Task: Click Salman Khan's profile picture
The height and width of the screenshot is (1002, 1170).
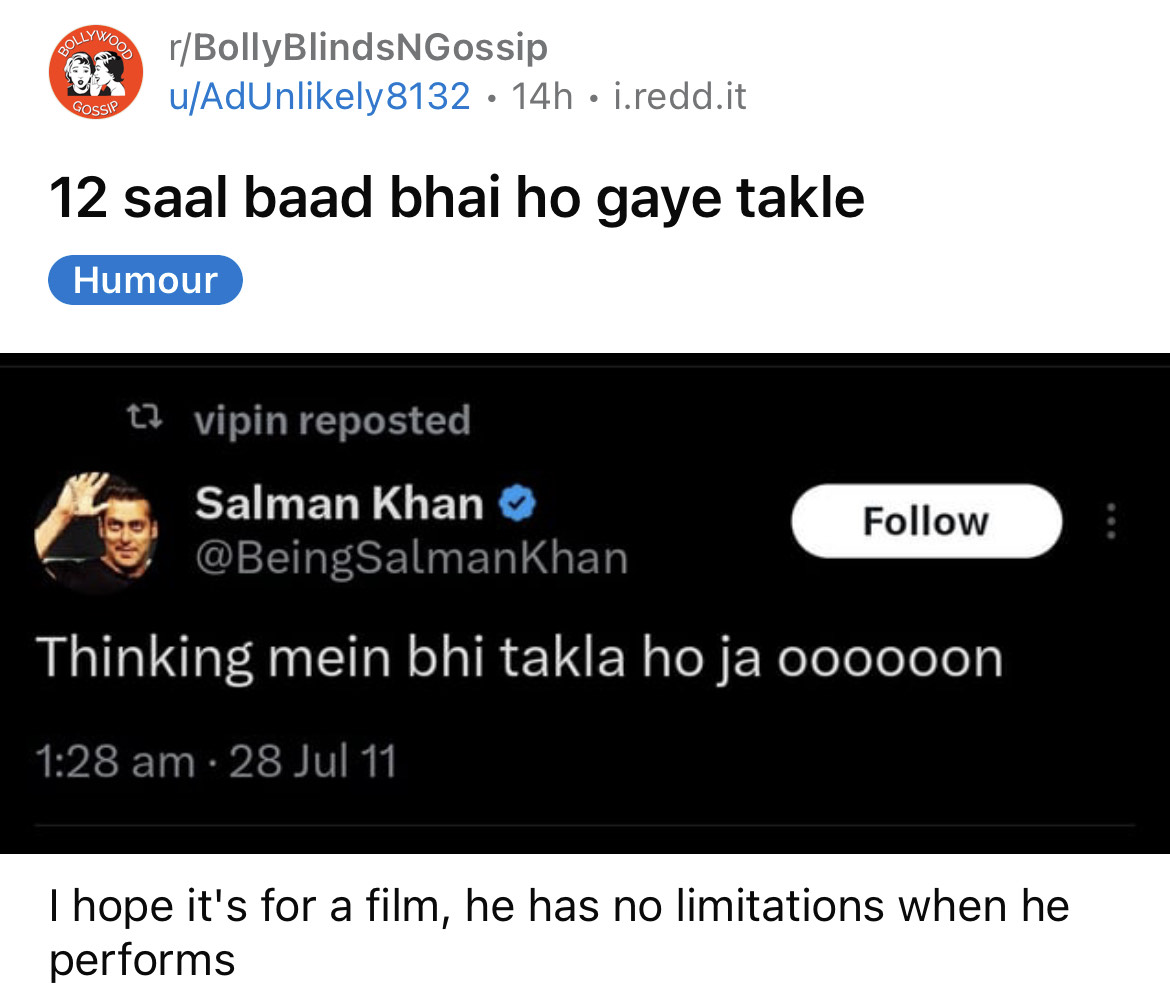Action: tap(98, 528)
